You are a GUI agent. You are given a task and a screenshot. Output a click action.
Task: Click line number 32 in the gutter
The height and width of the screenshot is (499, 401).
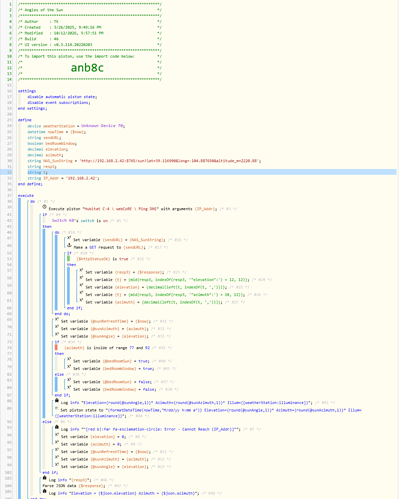coord(10,172)
